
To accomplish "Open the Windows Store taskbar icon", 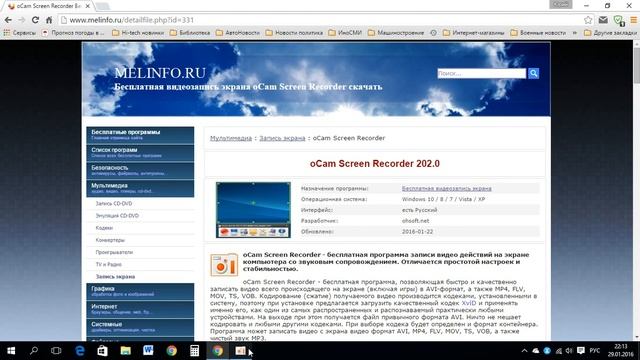I will (102, 351).
